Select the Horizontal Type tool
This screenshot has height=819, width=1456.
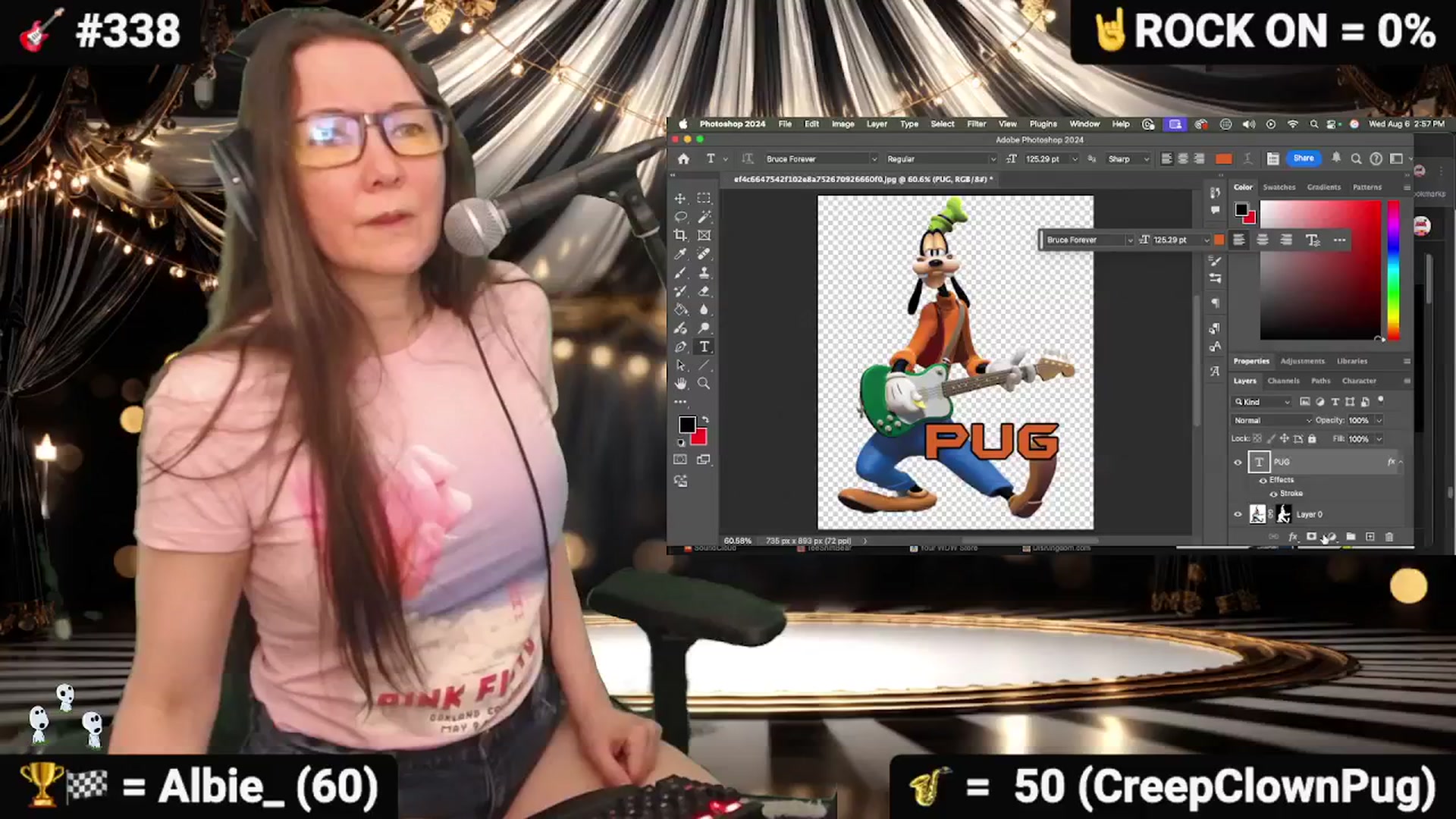pos(704,347)
